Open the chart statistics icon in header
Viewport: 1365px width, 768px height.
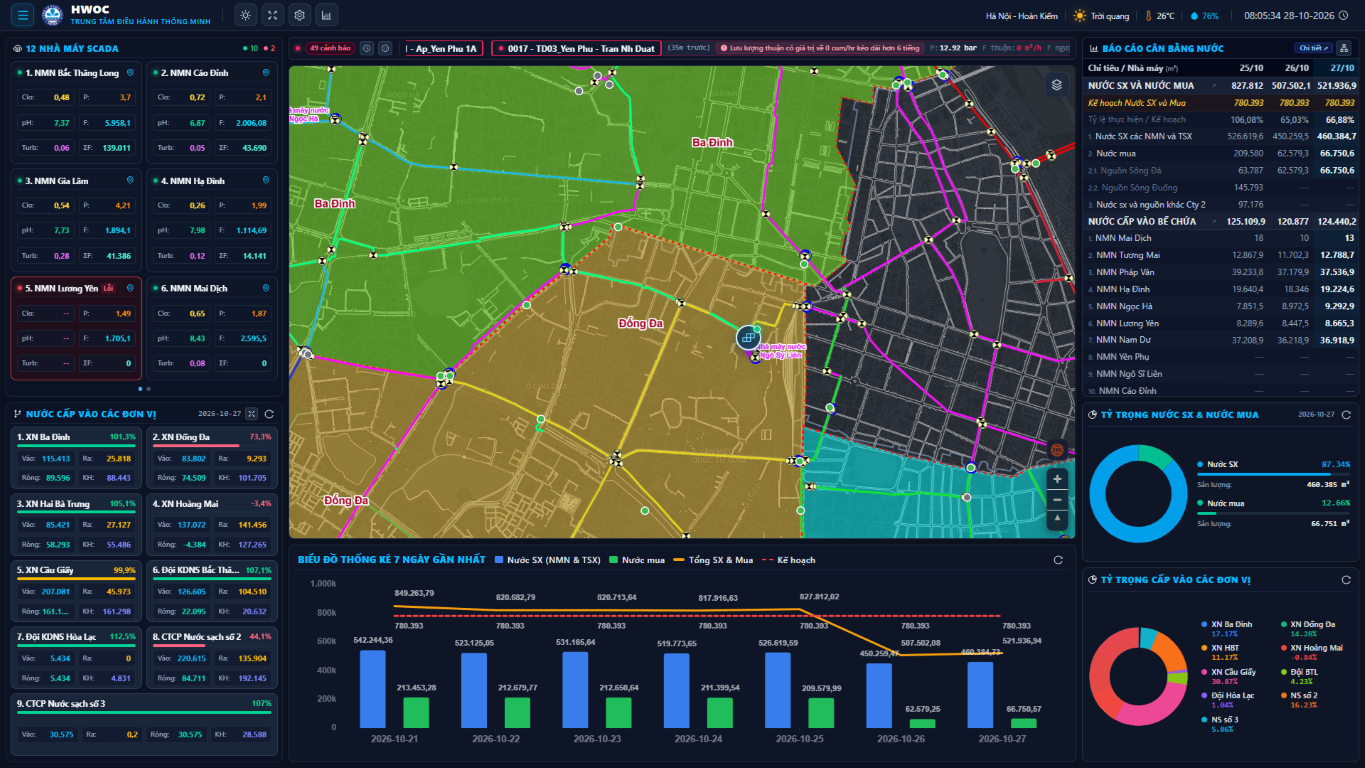point(326,15)
